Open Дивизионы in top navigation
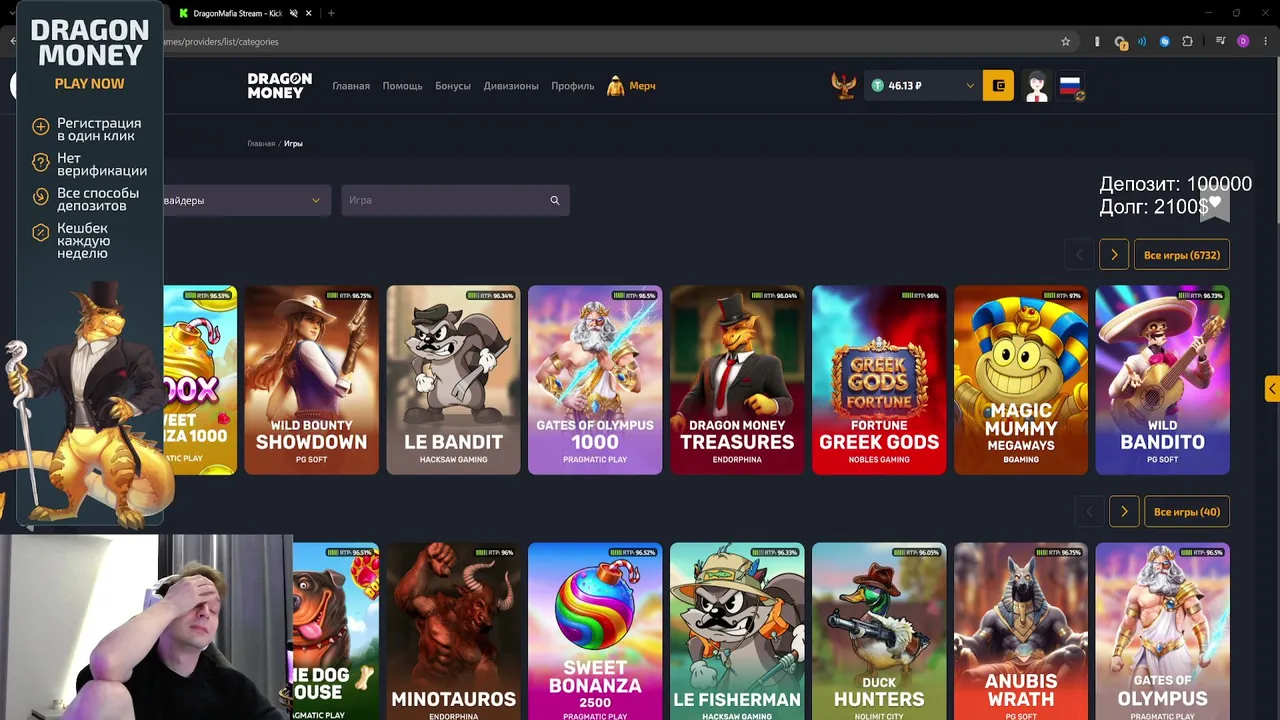1280x720 pixels. tap(511, 86)
